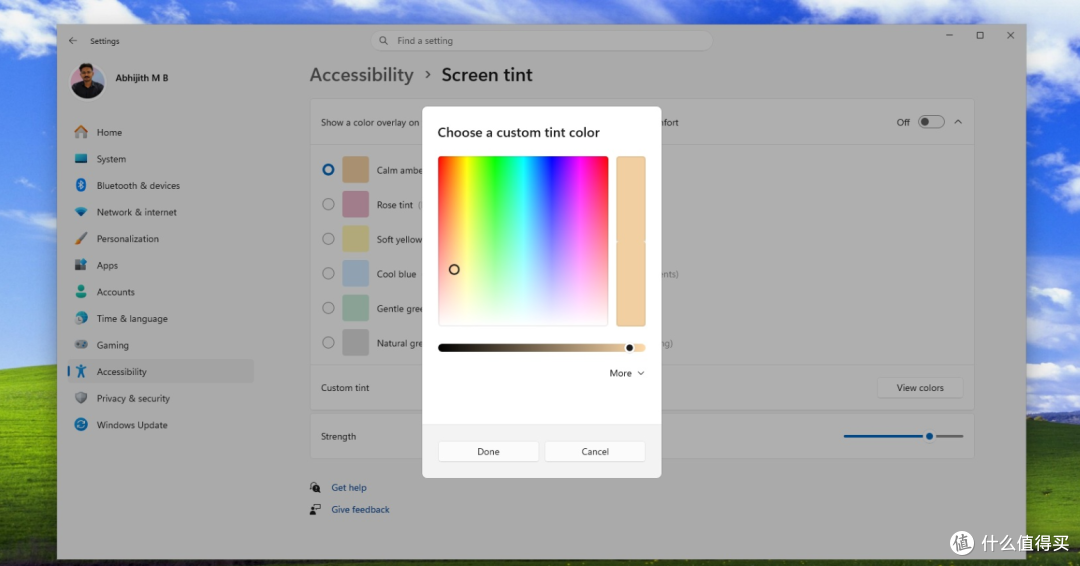Click the Get help icon
Screen dimensions: 1080x566
pos(315,487)
